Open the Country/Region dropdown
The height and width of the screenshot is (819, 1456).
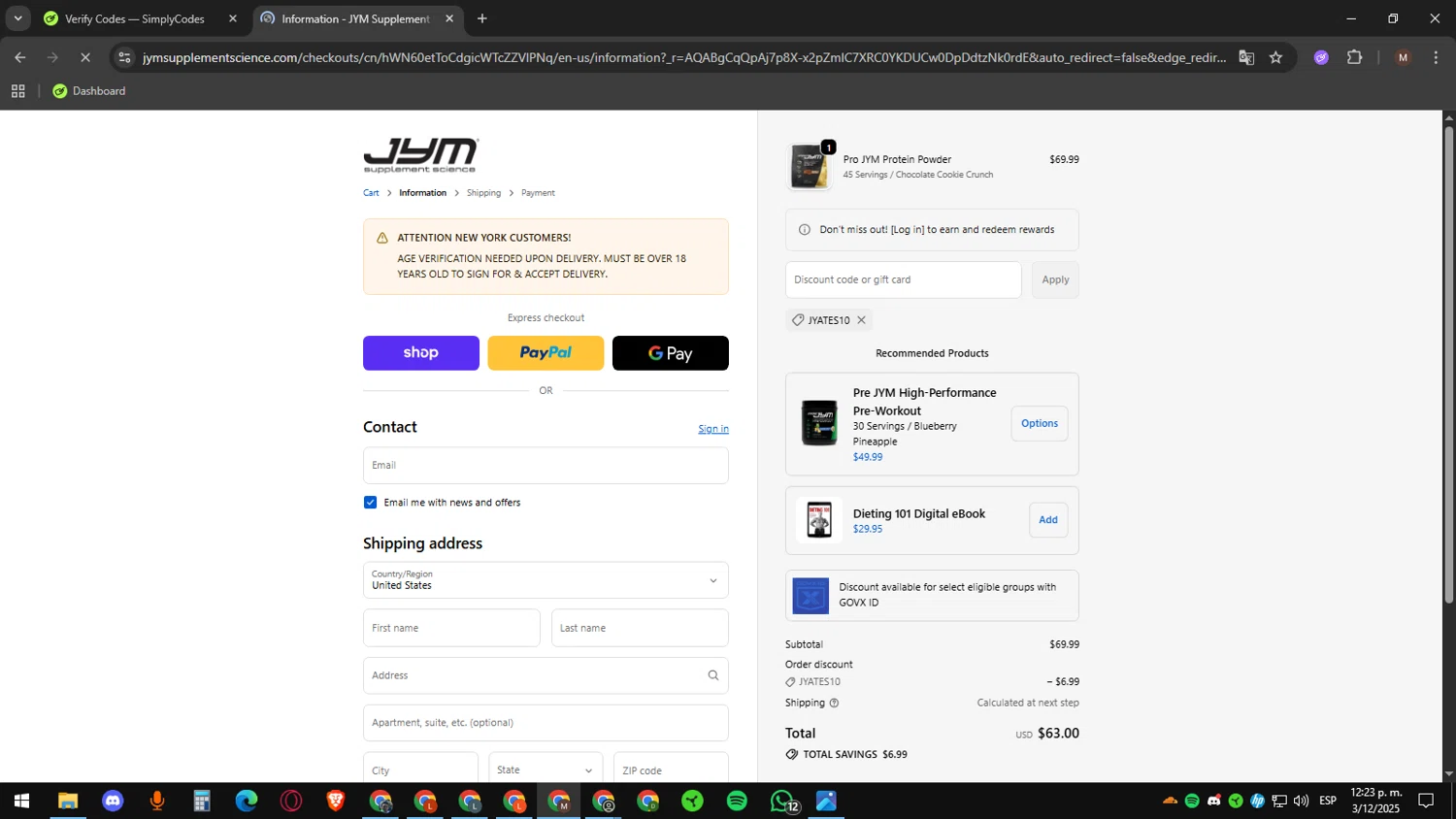546,580
